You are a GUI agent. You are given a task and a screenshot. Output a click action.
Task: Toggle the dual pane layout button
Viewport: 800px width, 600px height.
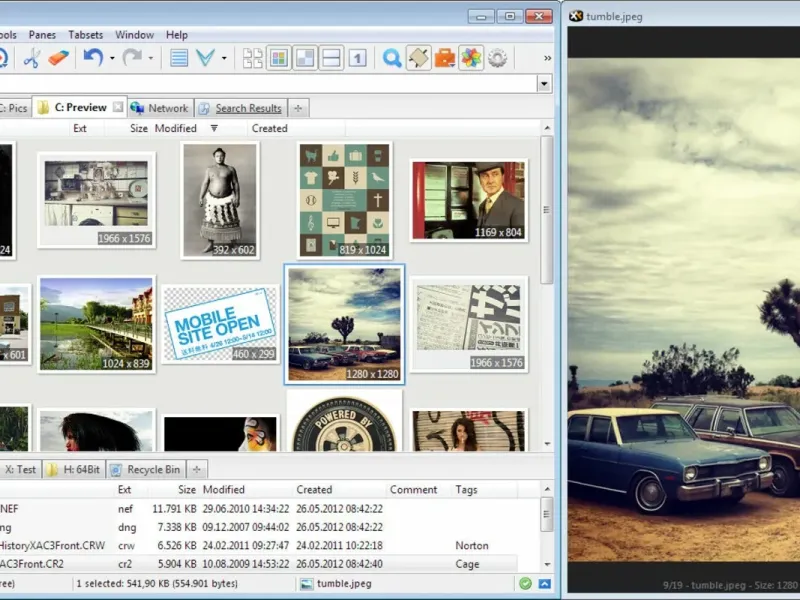[x=331, y=58]
